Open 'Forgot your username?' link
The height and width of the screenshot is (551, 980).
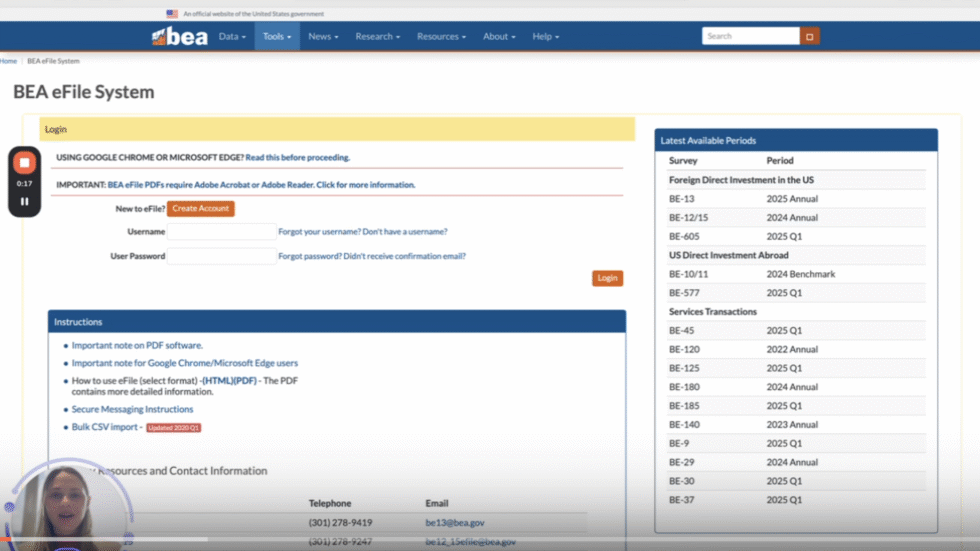[318, 231]
